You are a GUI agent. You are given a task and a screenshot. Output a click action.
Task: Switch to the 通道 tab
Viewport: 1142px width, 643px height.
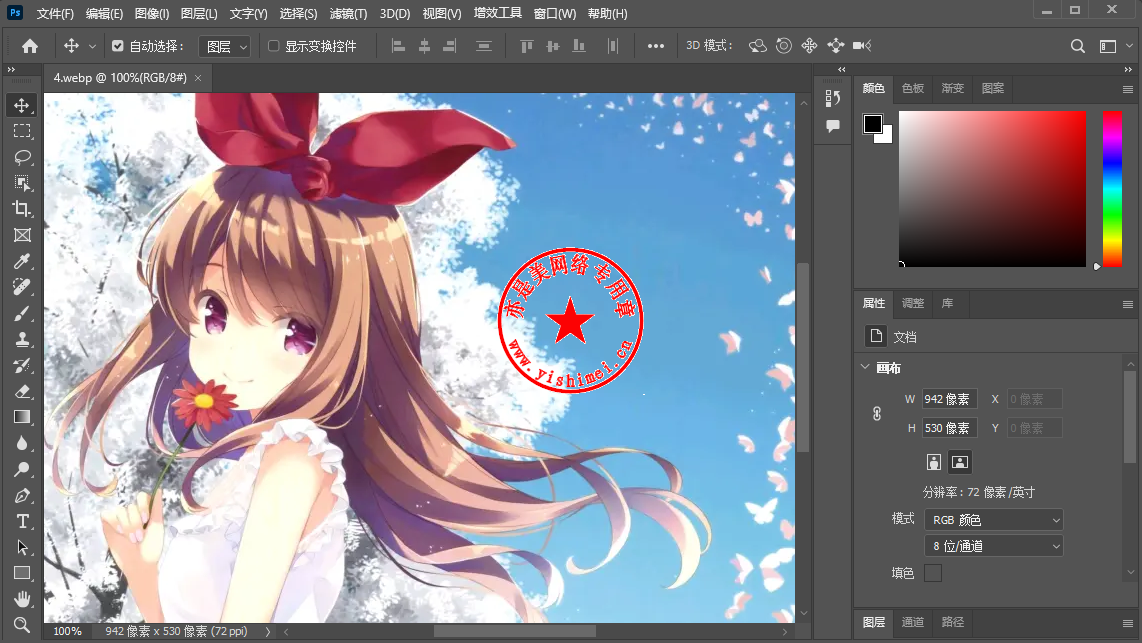913,622
